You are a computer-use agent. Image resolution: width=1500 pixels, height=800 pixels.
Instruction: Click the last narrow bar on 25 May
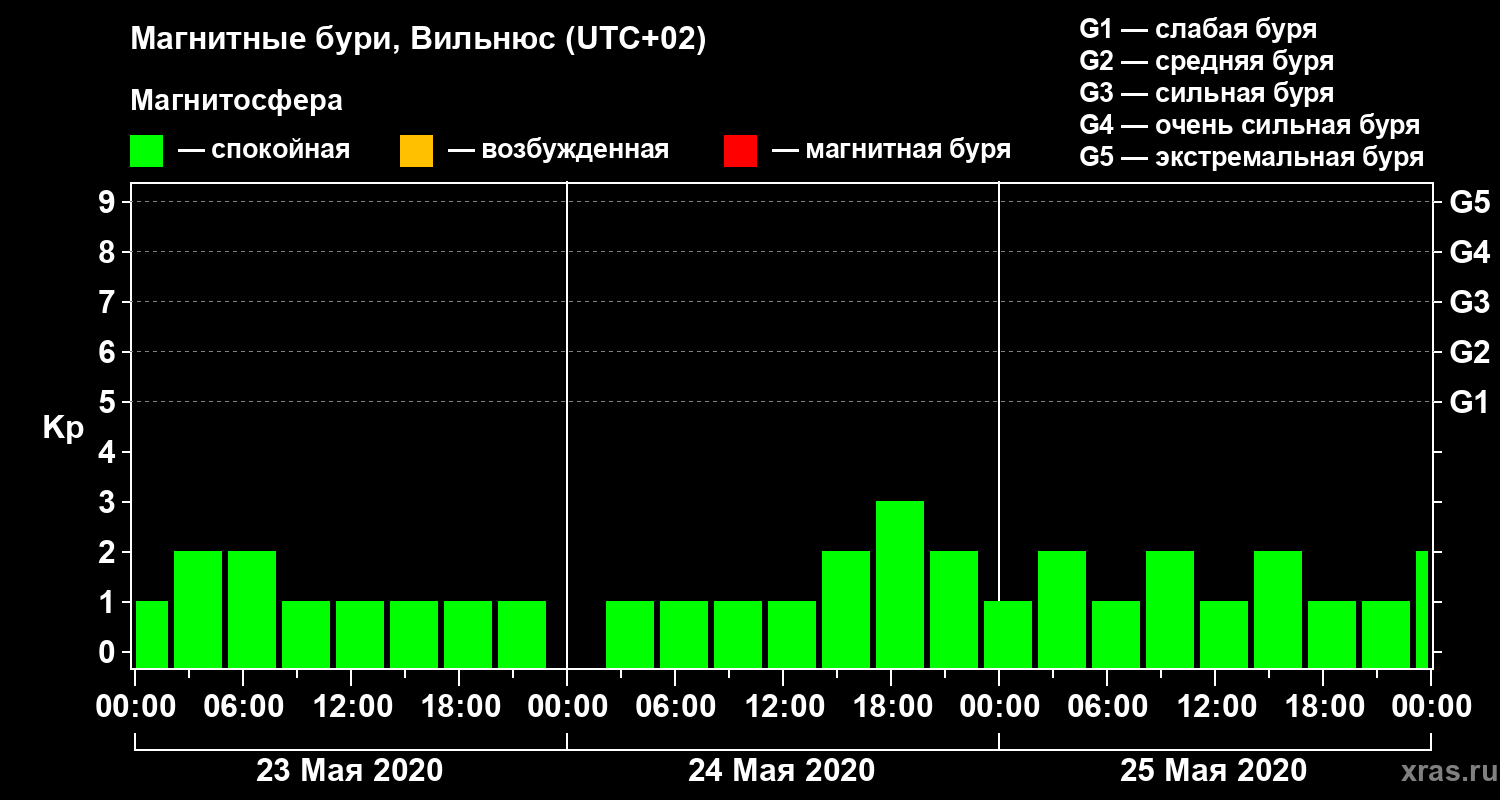point(1422,610)
